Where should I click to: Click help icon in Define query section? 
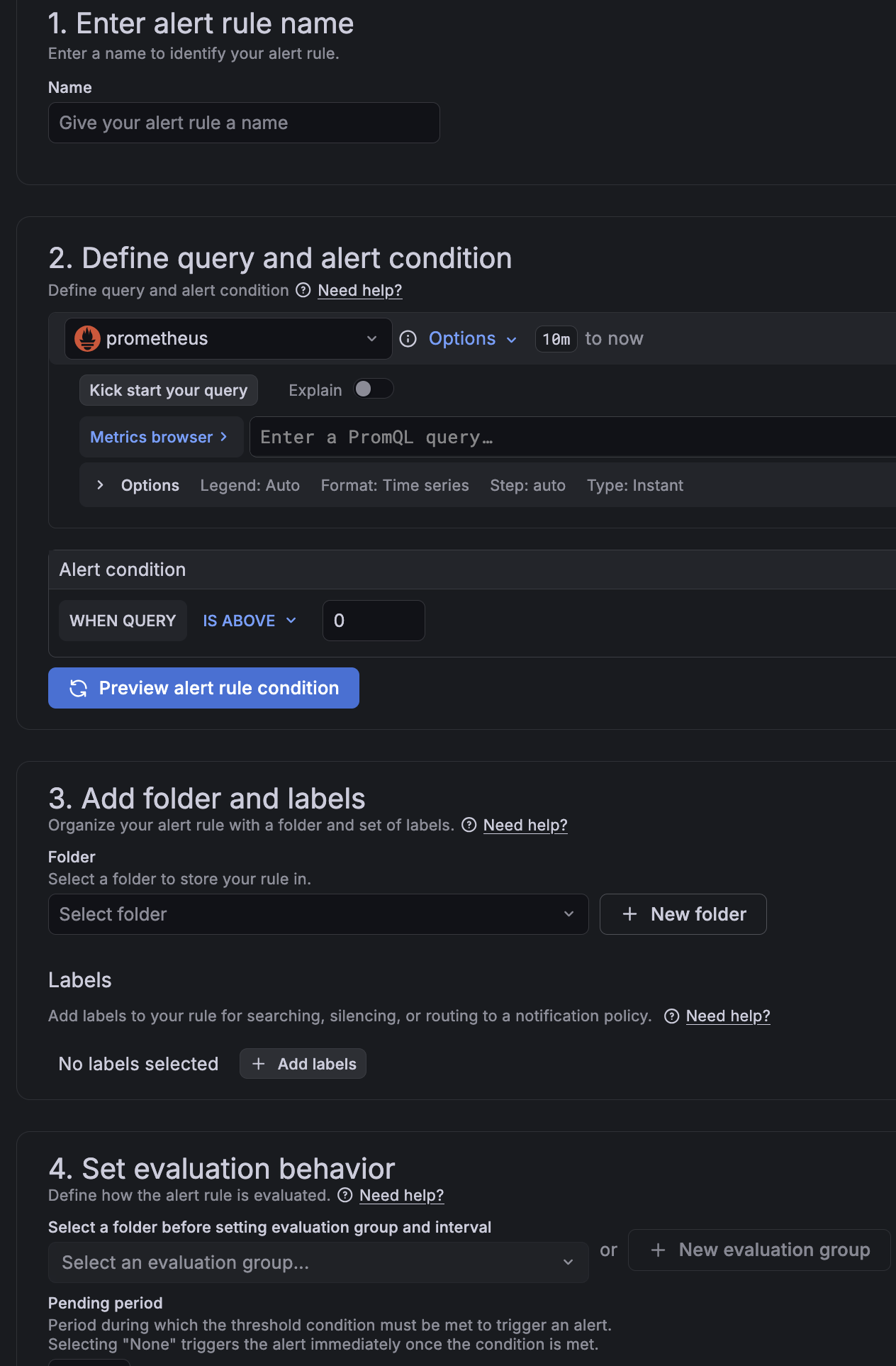point(303,290)
